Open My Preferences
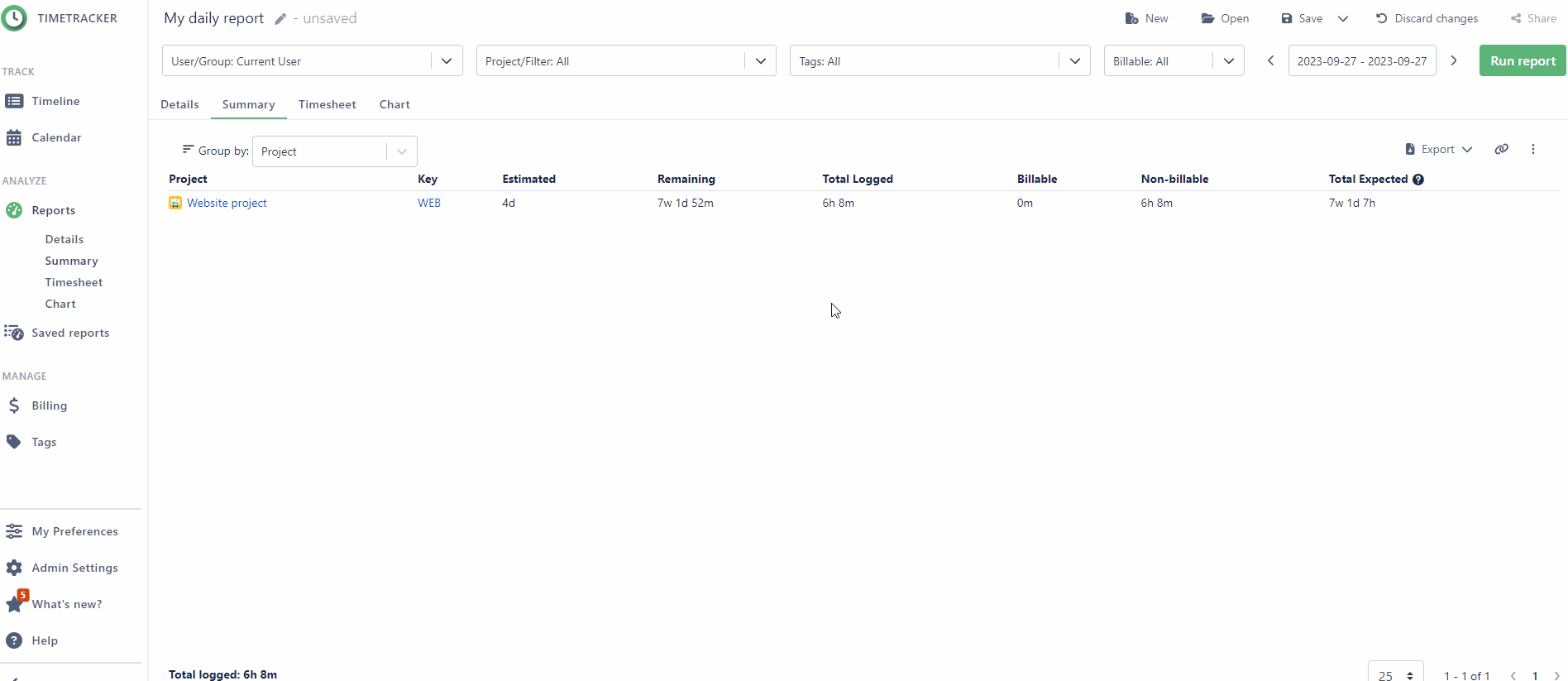This screenshot has width=1568, height=681. (x=74, y=531)
